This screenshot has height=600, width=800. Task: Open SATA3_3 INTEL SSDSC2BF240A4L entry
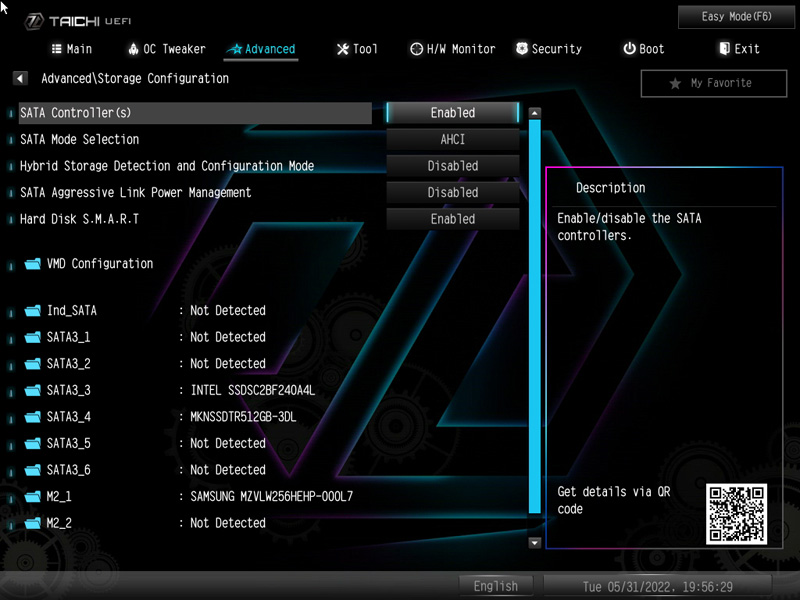click(x=169, y=390)
